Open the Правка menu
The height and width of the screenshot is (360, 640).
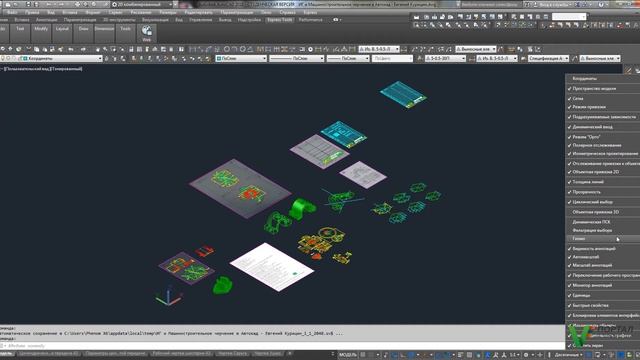click(32, 13)
